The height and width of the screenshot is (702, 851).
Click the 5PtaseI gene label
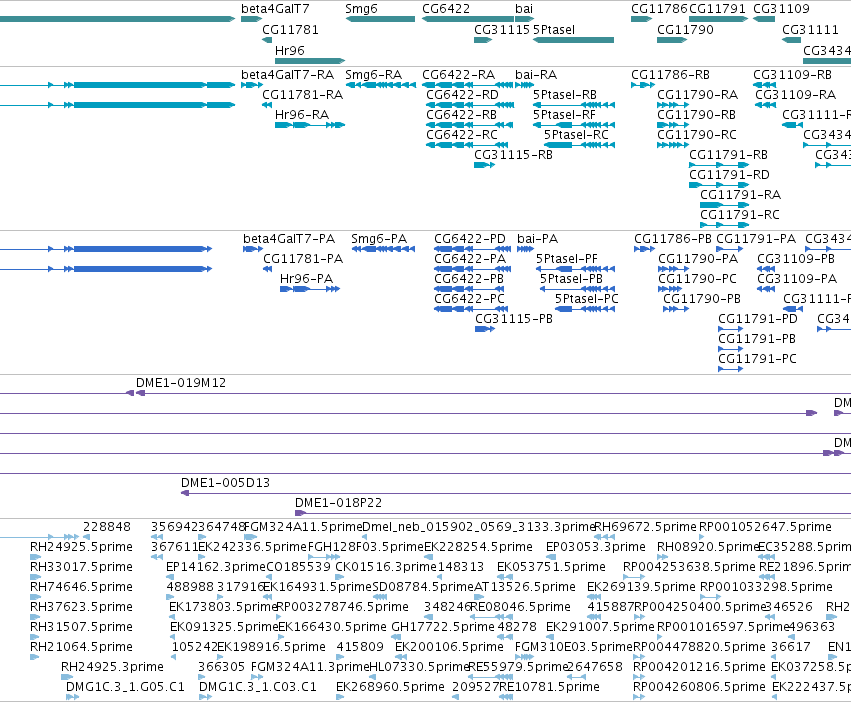(x=554, y=30)
